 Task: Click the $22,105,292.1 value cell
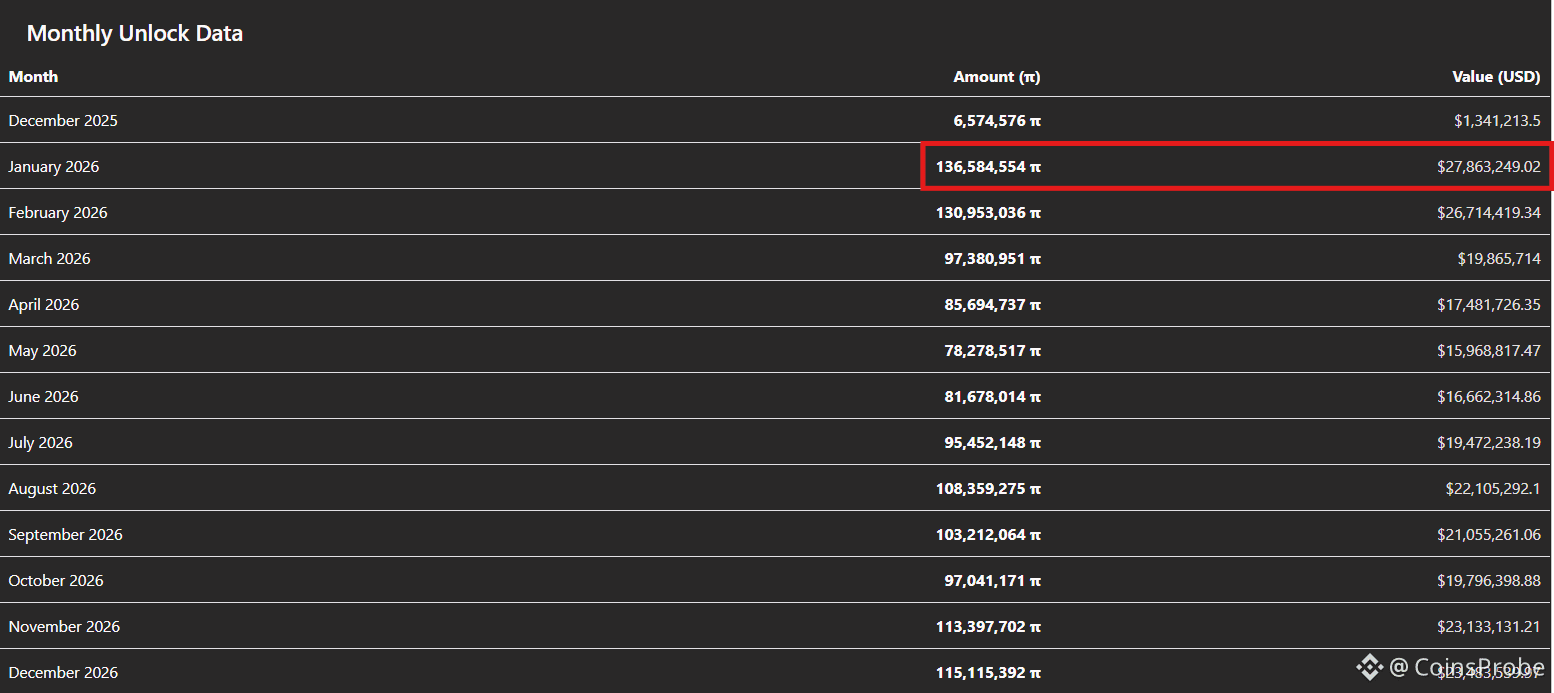click(x=1493, y=489)
